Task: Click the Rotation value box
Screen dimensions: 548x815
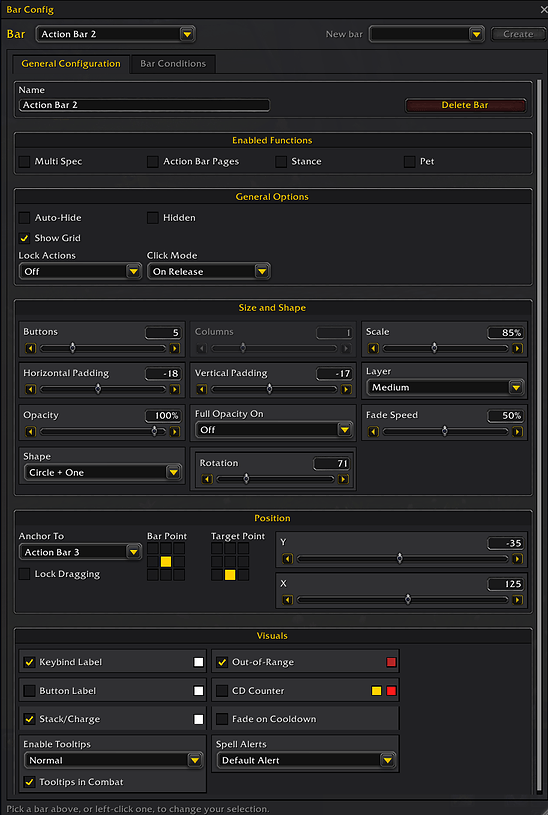Action: pos(332,464)
